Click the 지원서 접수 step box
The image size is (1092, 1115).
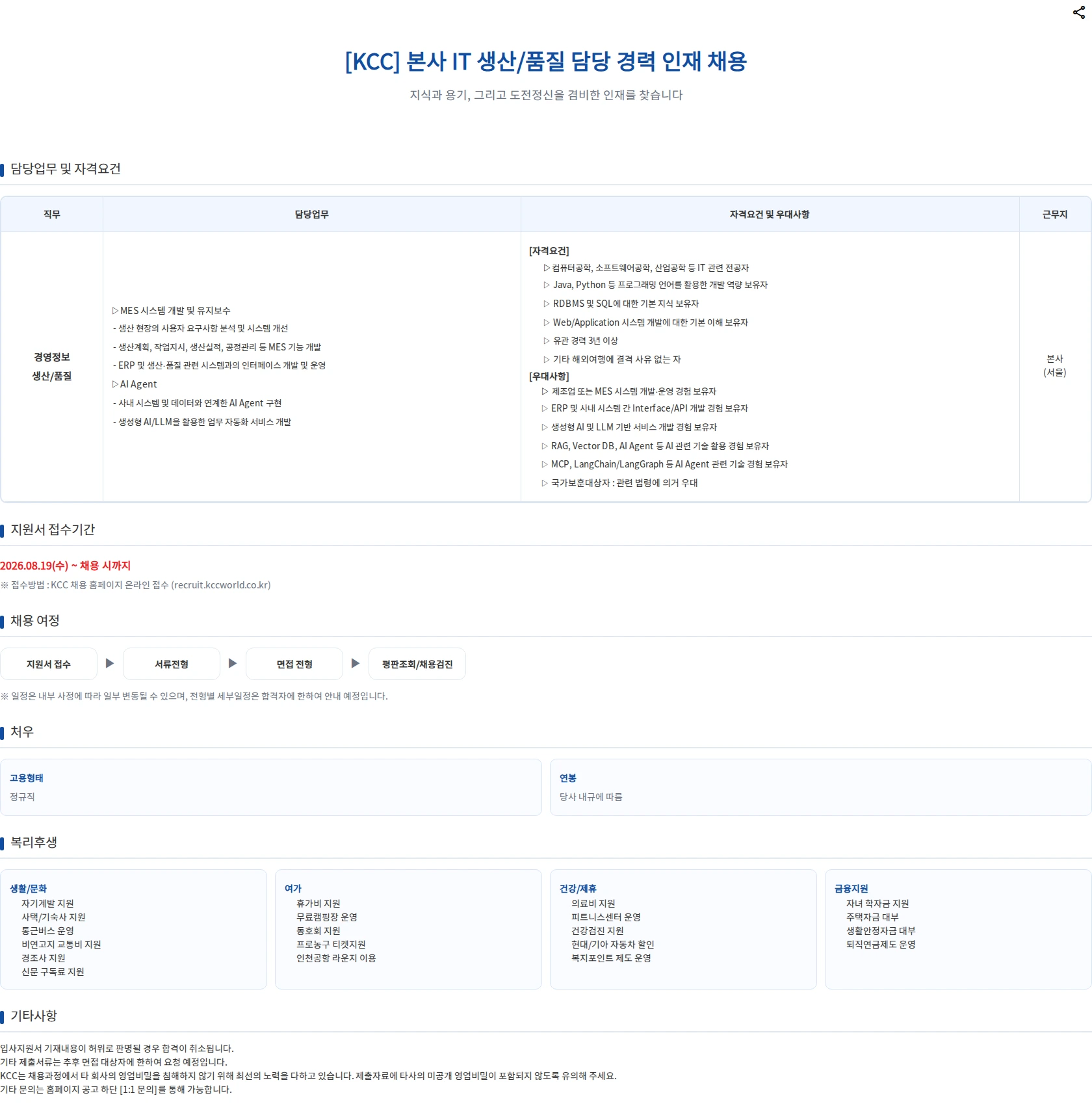[49, 664]
